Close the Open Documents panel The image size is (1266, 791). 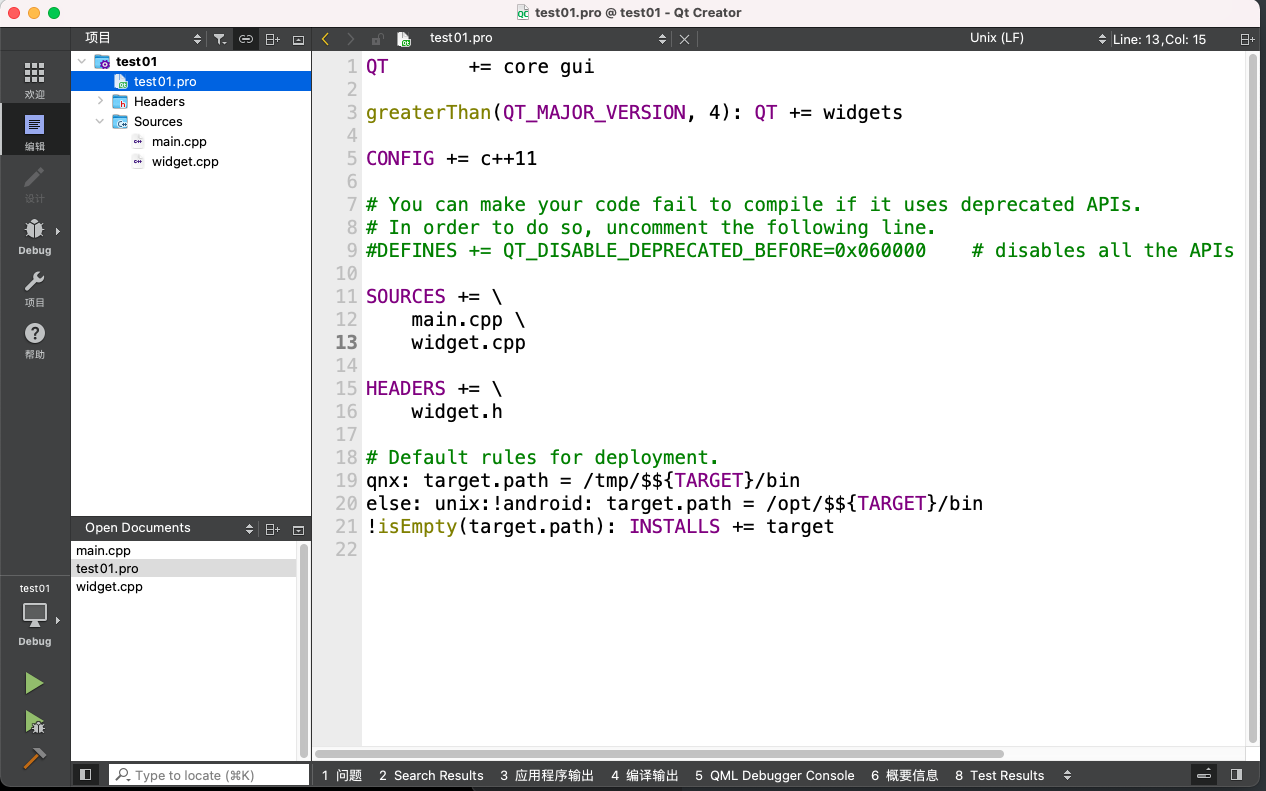[x=298, y=529]
